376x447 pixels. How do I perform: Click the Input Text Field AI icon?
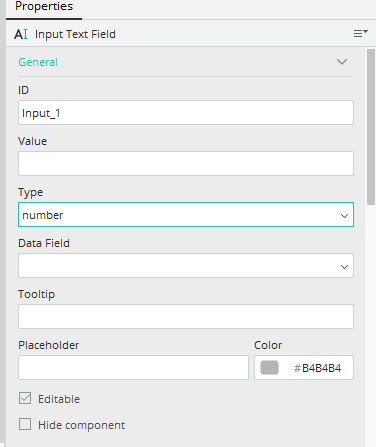pyautogui.click(x=21, y=34)
